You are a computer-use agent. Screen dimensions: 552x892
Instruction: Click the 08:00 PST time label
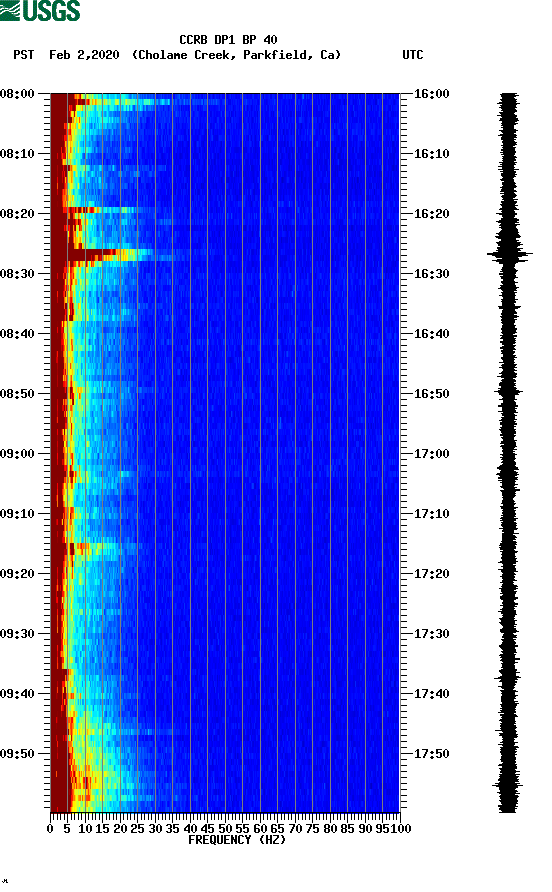tap(18, 94)
